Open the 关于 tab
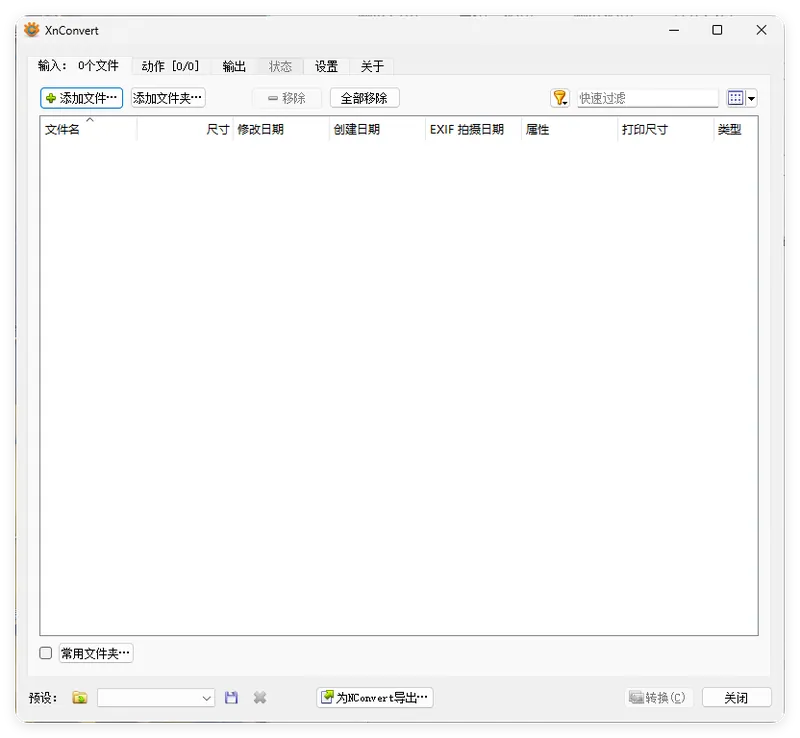The image size is (800, 738). [372, 66]
